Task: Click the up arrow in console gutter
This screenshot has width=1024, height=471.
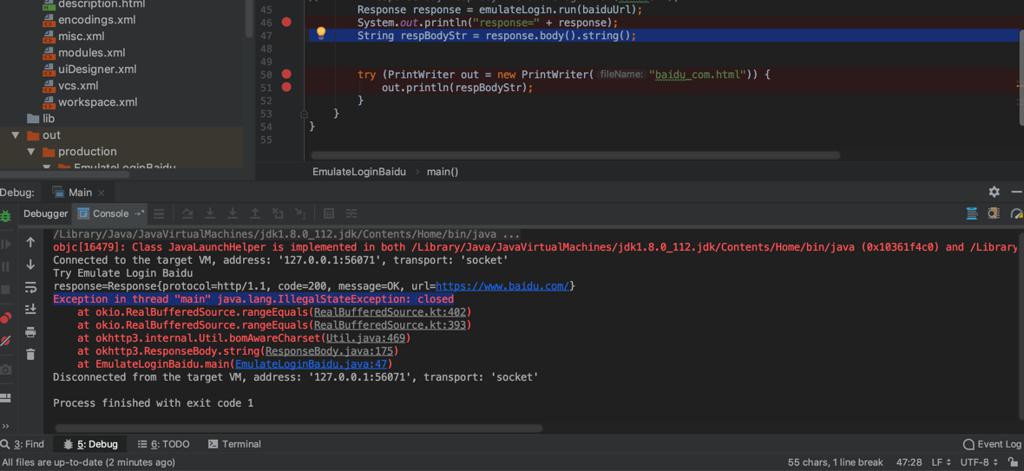Action: (30, 242)
